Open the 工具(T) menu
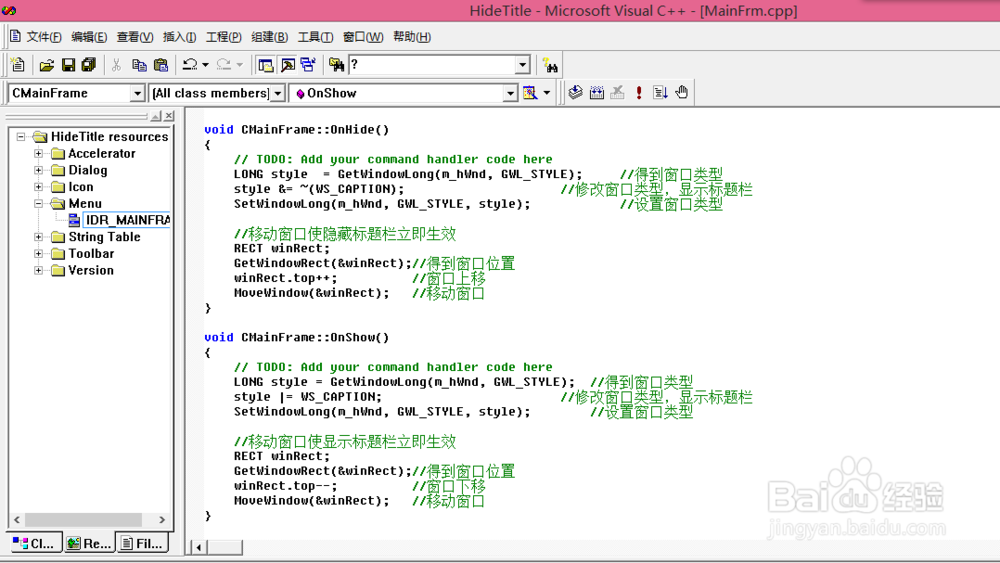 click(x=316, y=37)
